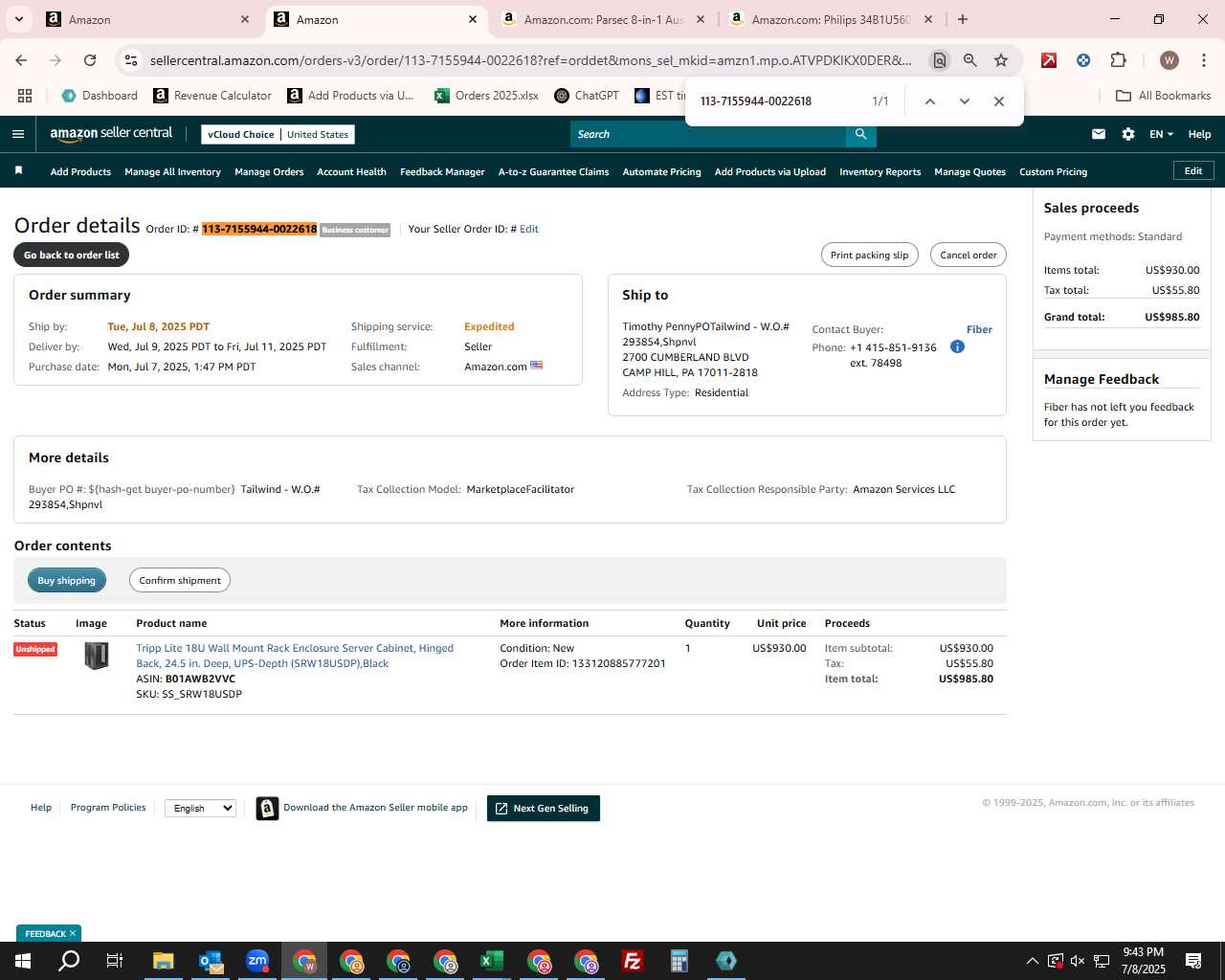1225x980 pixels.
Task: Go back in browser history
Action: point(21,60)
